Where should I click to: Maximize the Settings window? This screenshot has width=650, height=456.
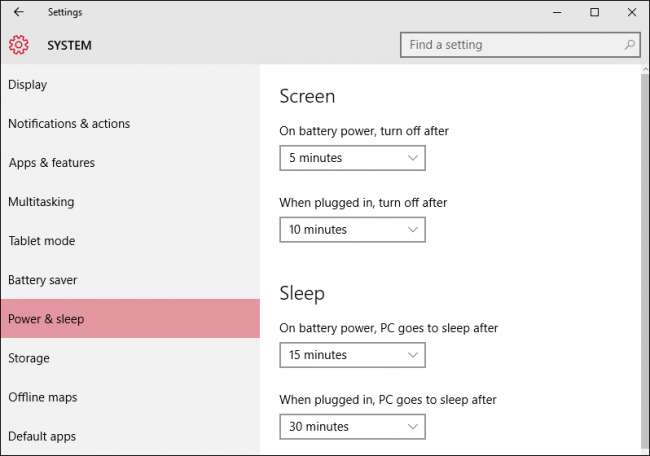click(594, 12)
